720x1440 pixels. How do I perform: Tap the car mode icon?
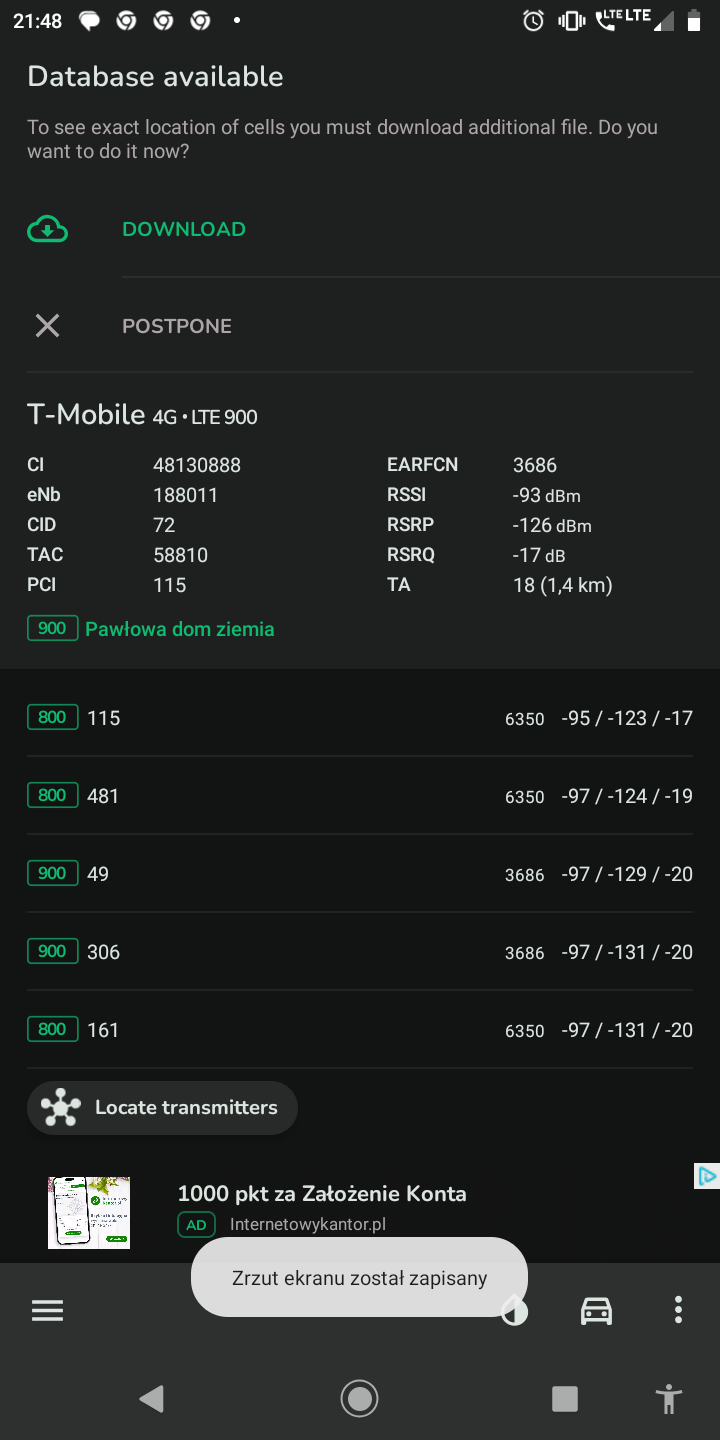[596, 1310]
